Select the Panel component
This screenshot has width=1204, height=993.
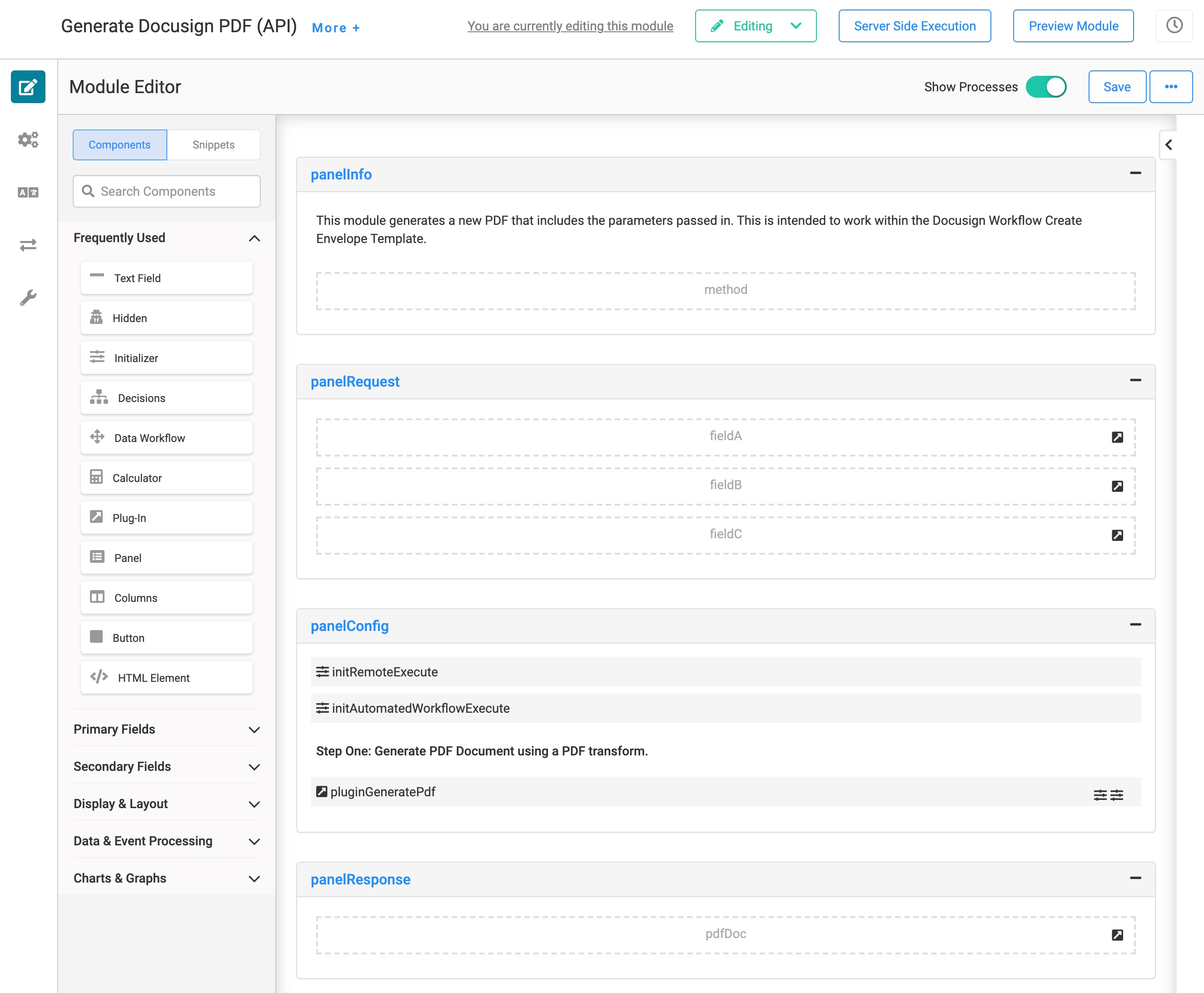(x=166, y=558)
